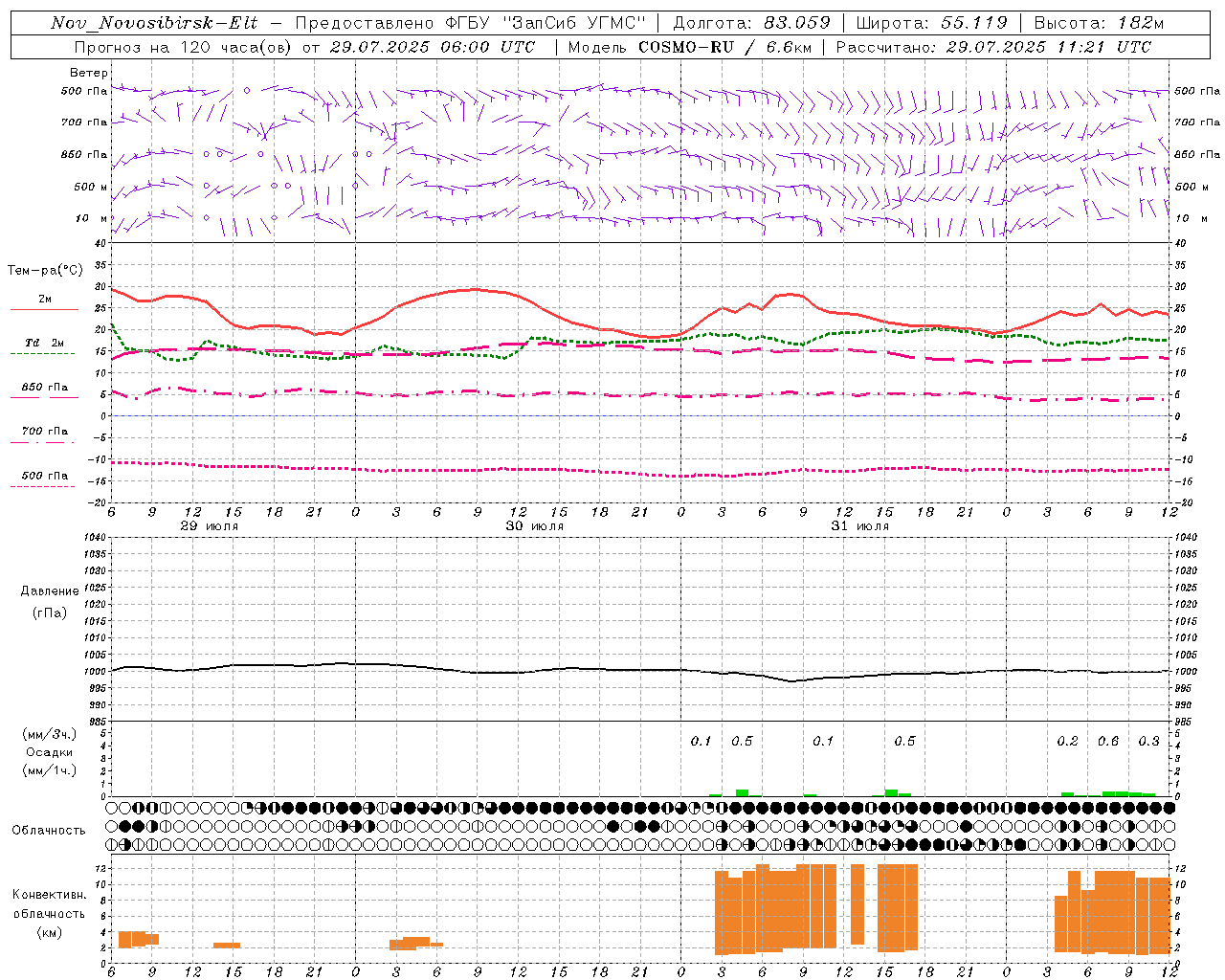
Task: Click the cloud cover row label "Облачность"
Action: 49,830
